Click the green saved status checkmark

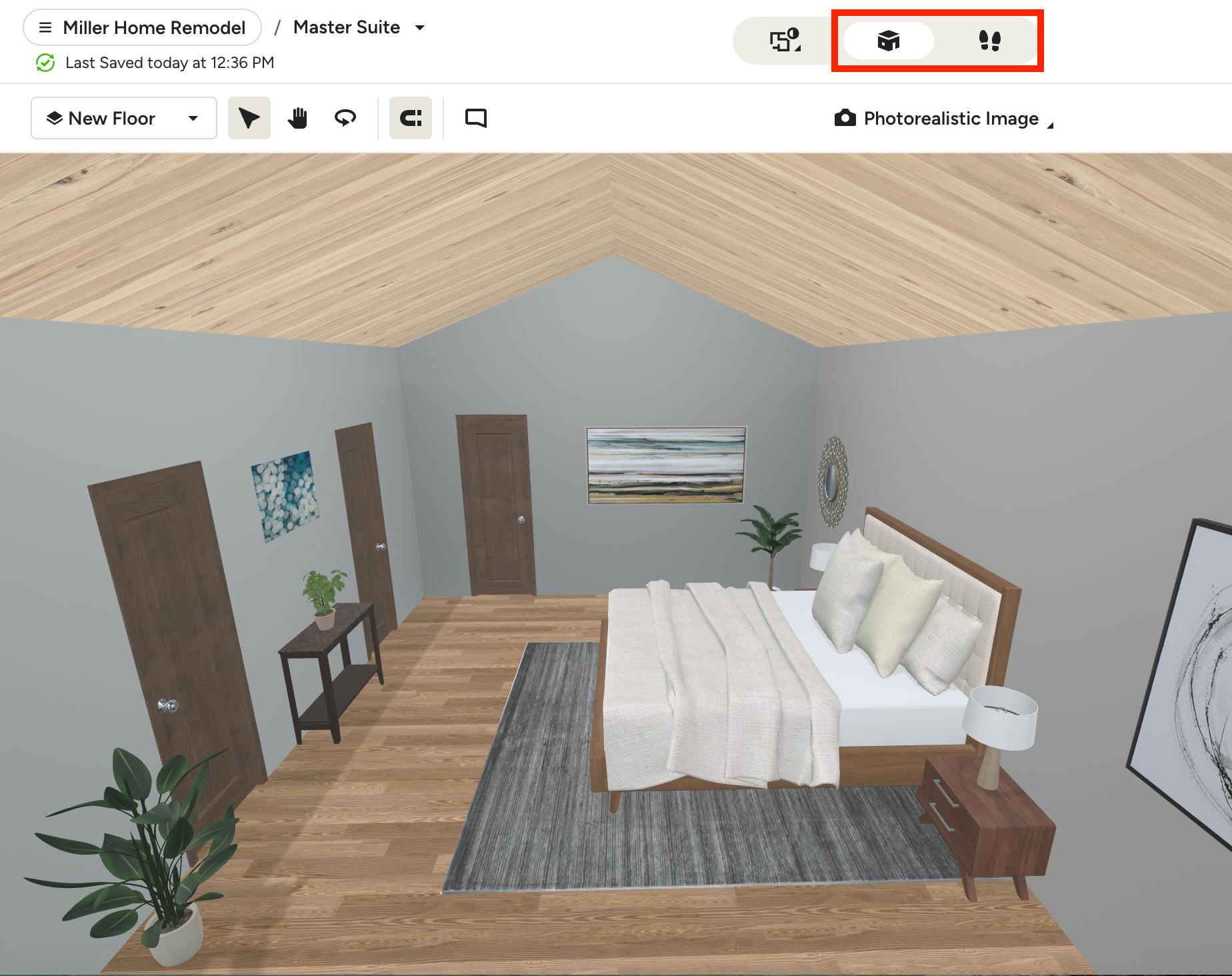pos(45,63)
